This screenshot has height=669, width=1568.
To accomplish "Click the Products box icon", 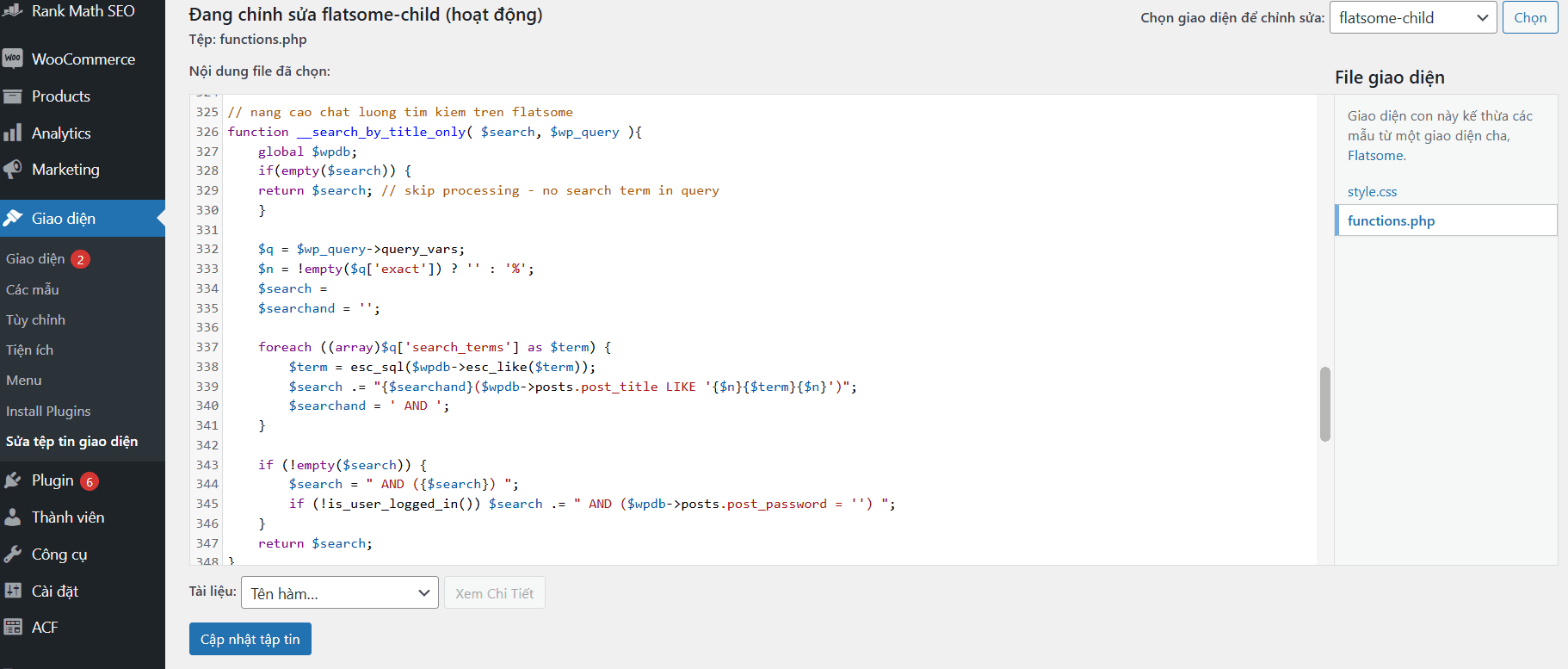I will [x=13, y=96].
